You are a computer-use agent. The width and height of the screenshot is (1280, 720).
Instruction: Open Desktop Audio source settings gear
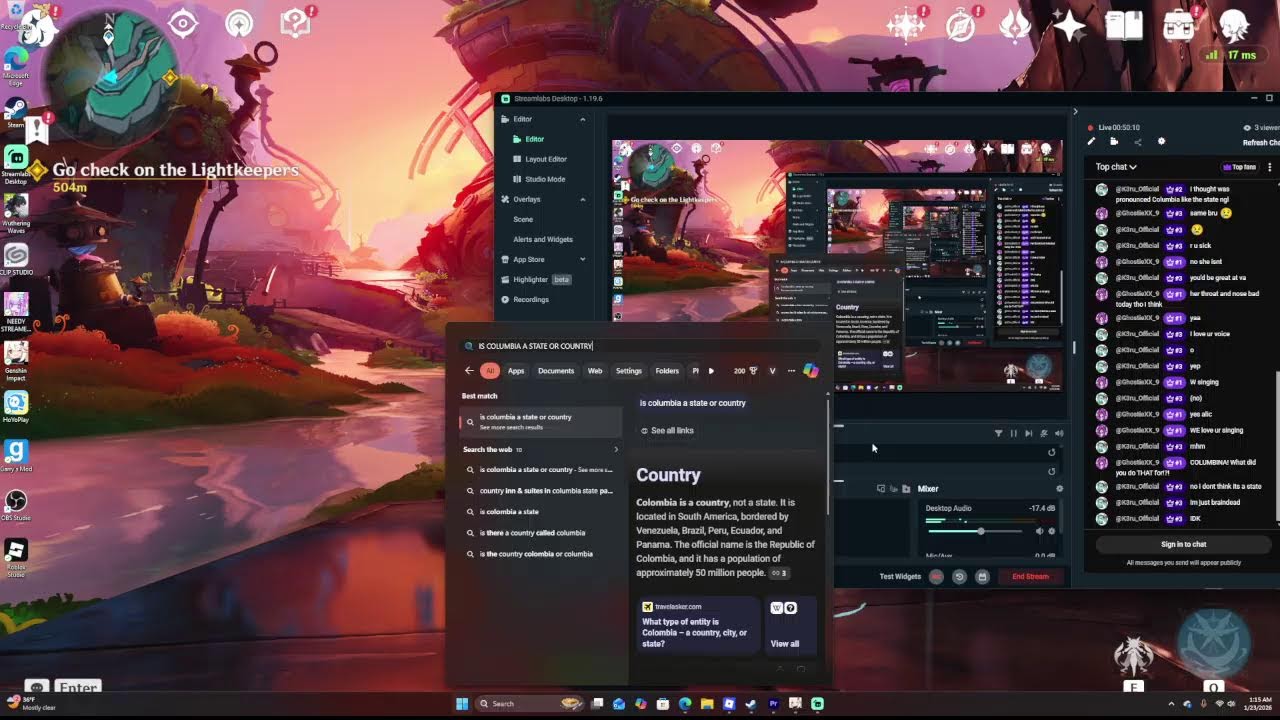pos(1052,531)
